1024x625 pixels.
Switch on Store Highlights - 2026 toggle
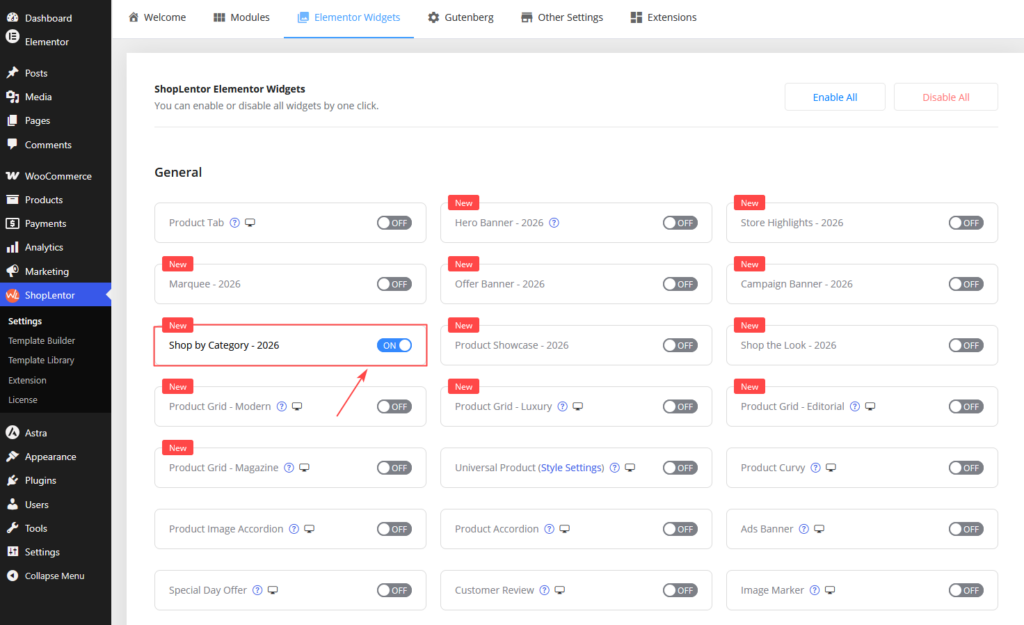[x=966, y=223]
